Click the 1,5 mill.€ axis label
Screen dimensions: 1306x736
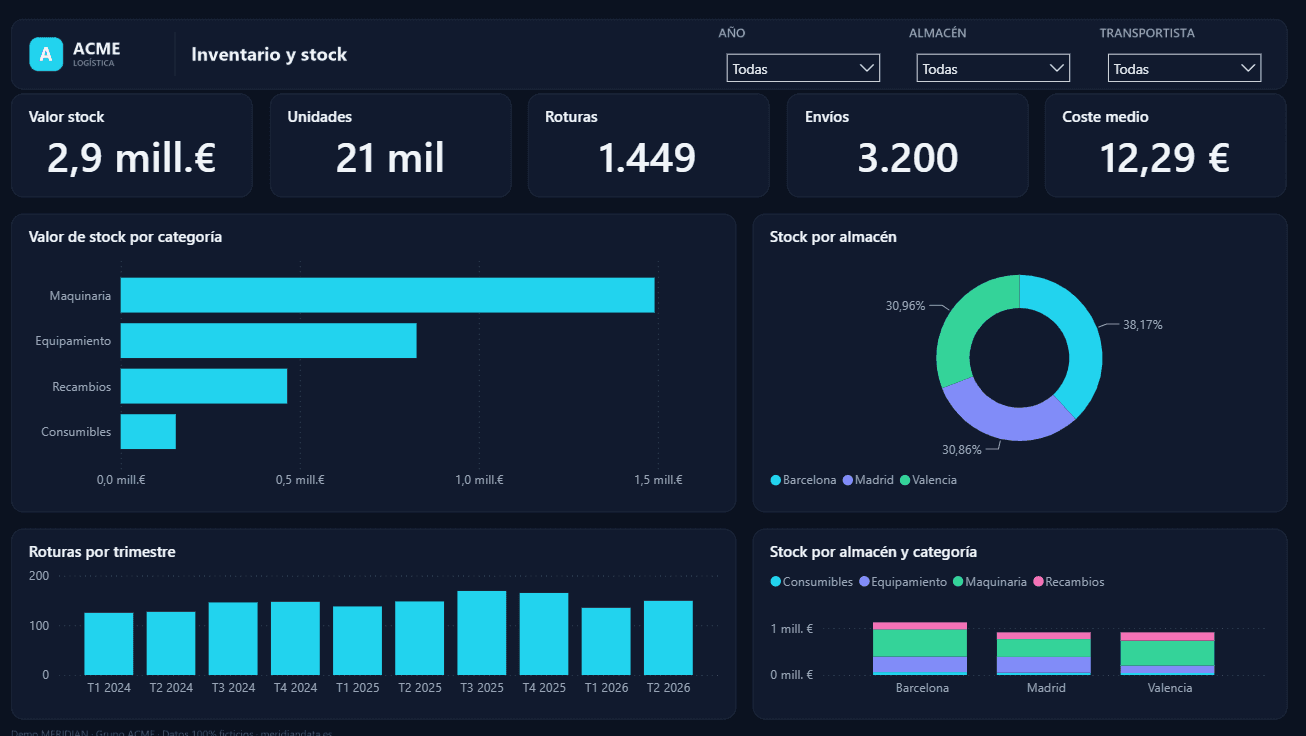(658, 480)
